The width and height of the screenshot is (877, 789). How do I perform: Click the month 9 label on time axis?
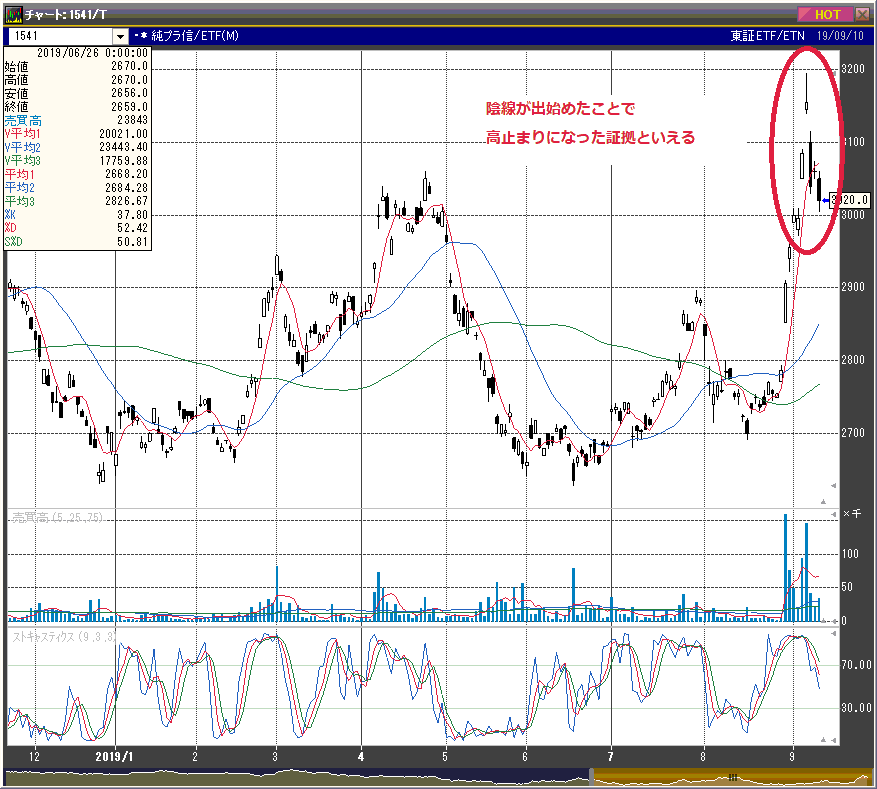coord(792,757)
